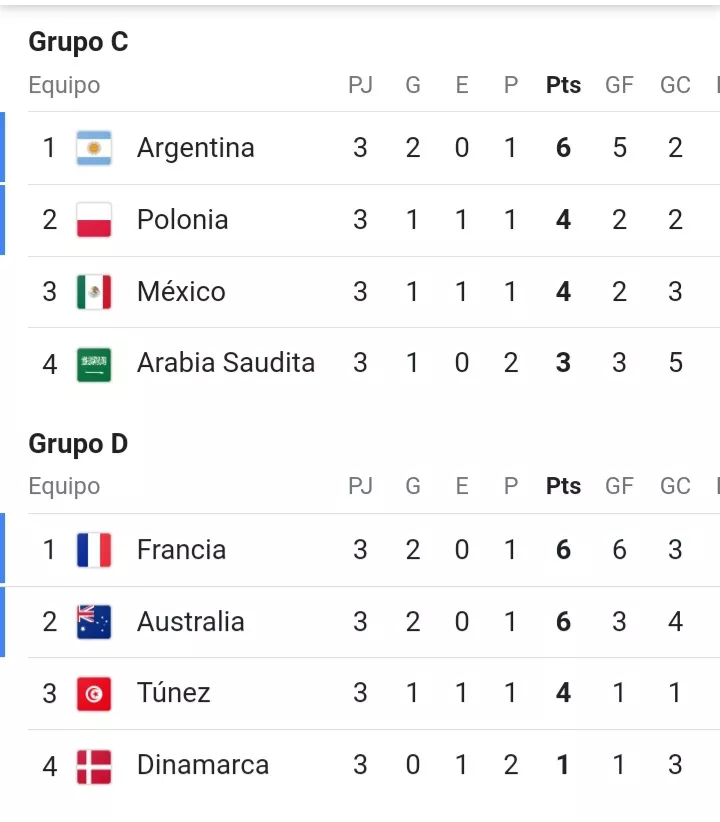Click the Denmark flag icon

94,766
